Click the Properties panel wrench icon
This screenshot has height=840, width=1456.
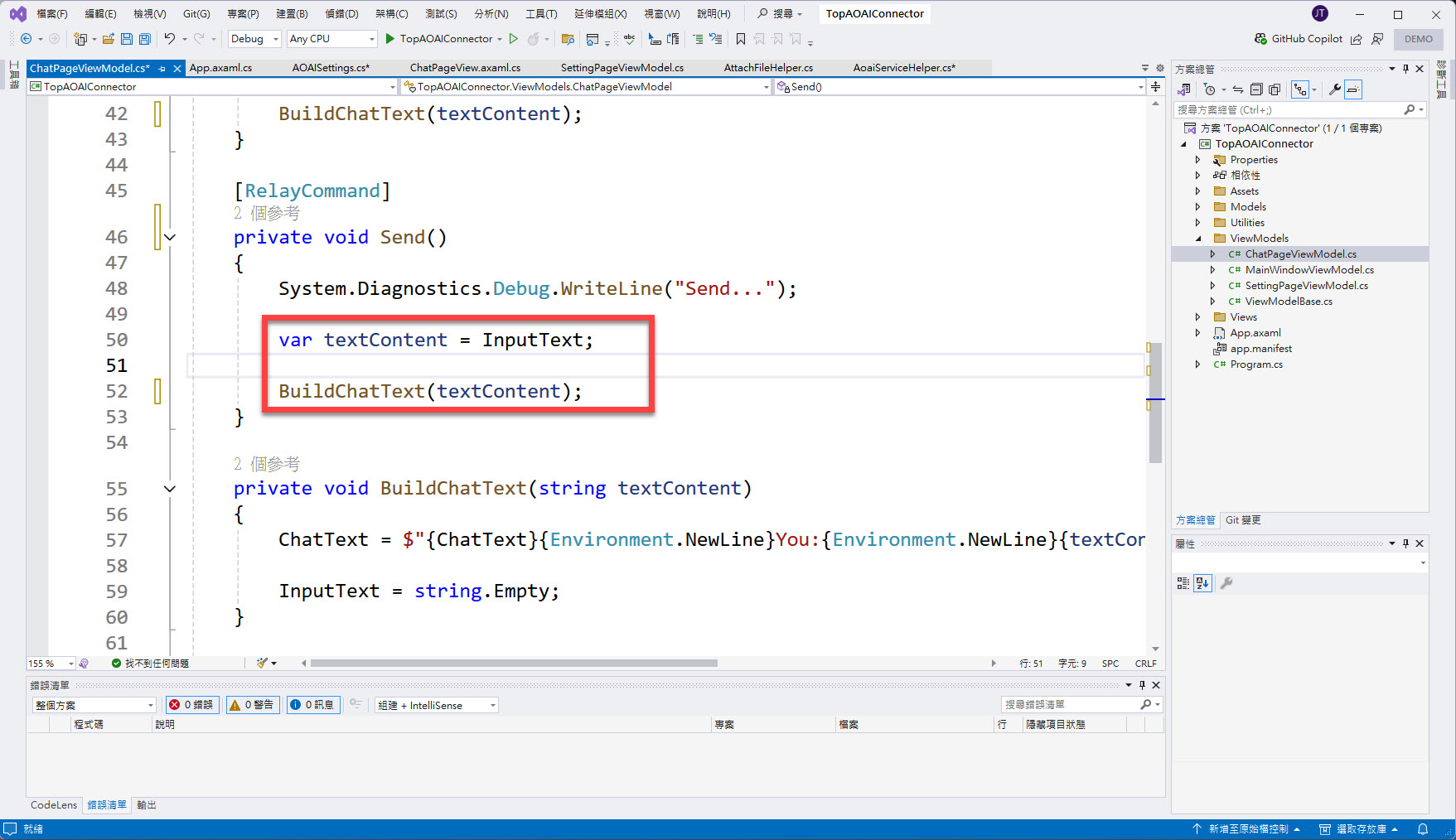point(1226,583)
